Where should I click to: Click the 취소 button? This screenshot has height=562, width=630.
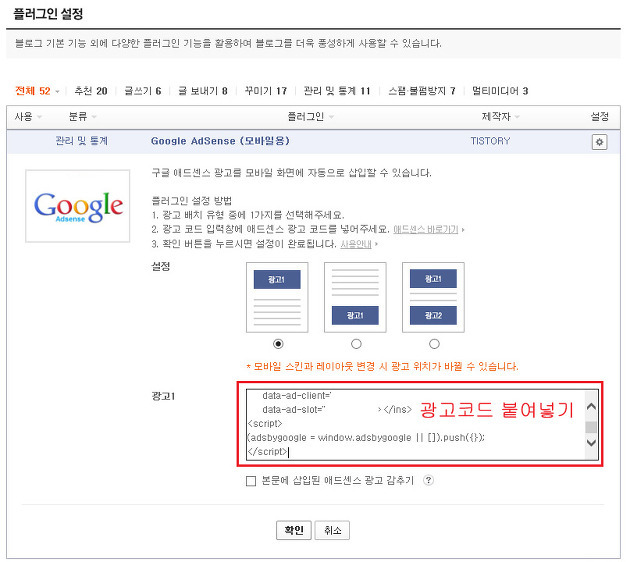point(332,530)
